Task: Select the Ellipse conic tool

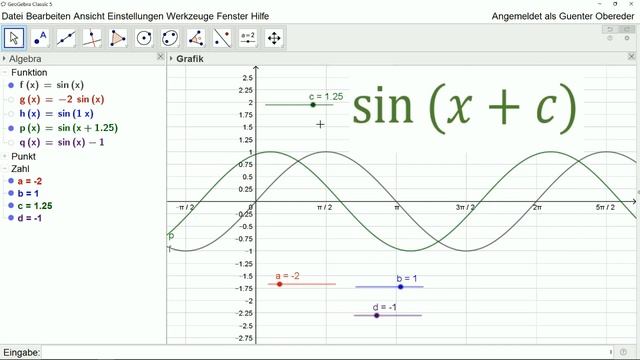Action: pos(170,38)
